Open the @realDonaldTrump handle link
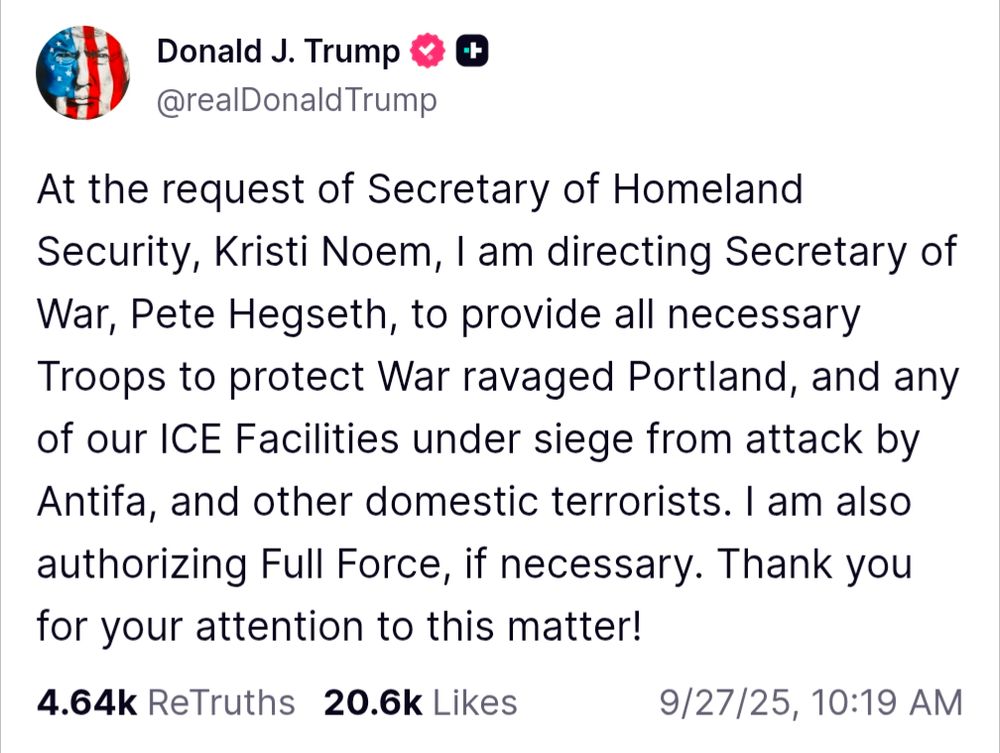Screen dimensions: 1000x753 click(x=297, y=100)
